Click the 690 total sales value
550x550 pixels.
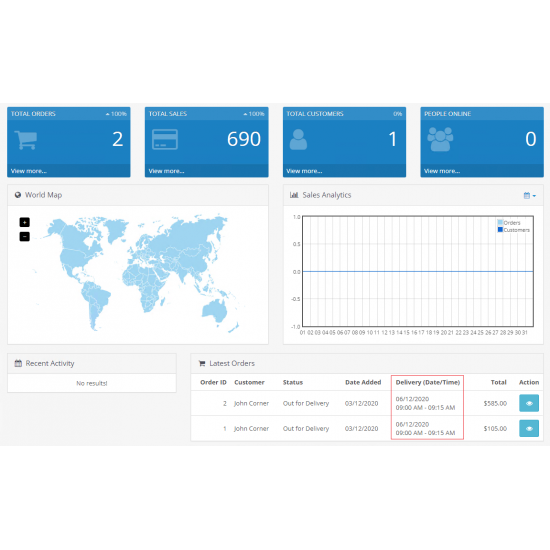[244, 139]
